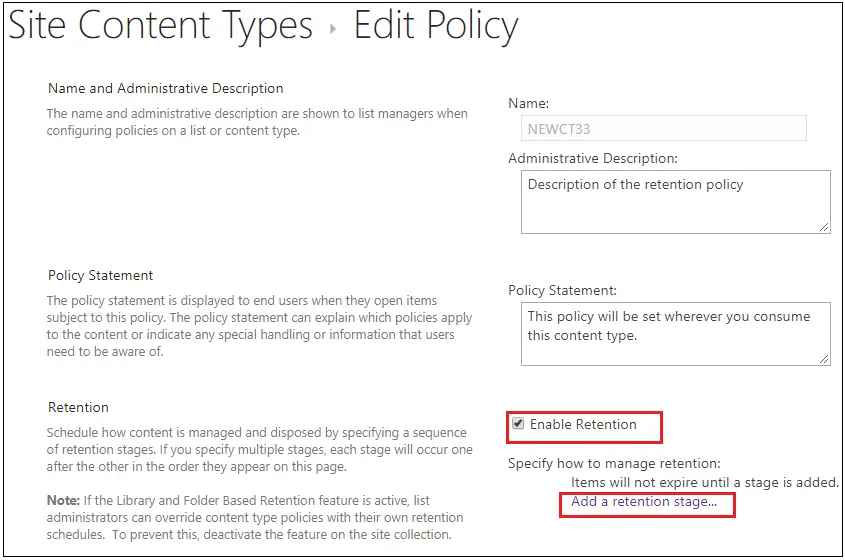Viewport: 845px width, 560px height.
Task: Click the breadcrumb arrow separator in the title
Action: [x=333, y=29]
